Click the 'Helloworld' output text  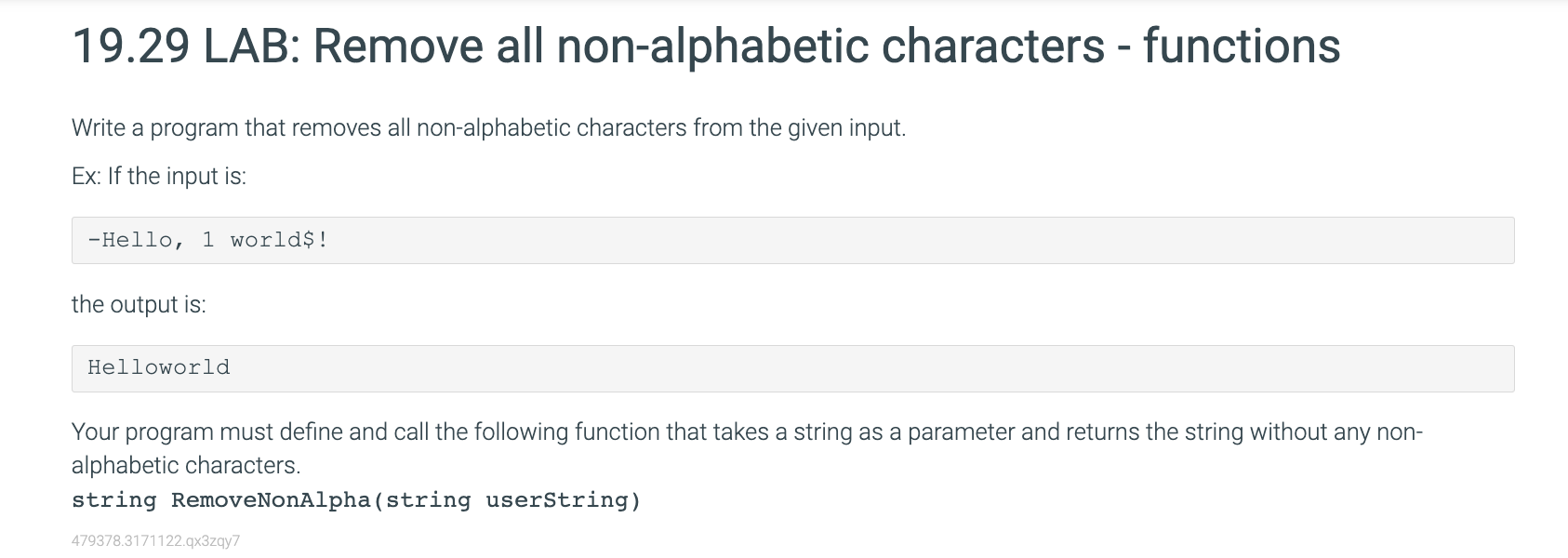[x=159, y=367]
